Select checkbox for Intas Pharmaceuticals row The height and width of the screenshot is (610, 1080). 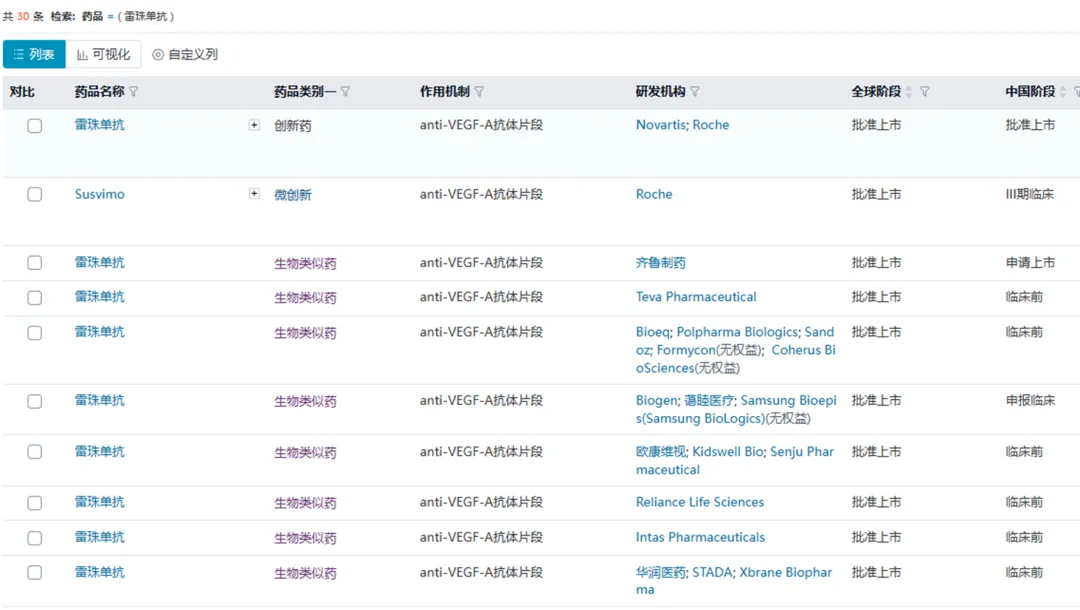pyautogui.click(x=35, y=538)
